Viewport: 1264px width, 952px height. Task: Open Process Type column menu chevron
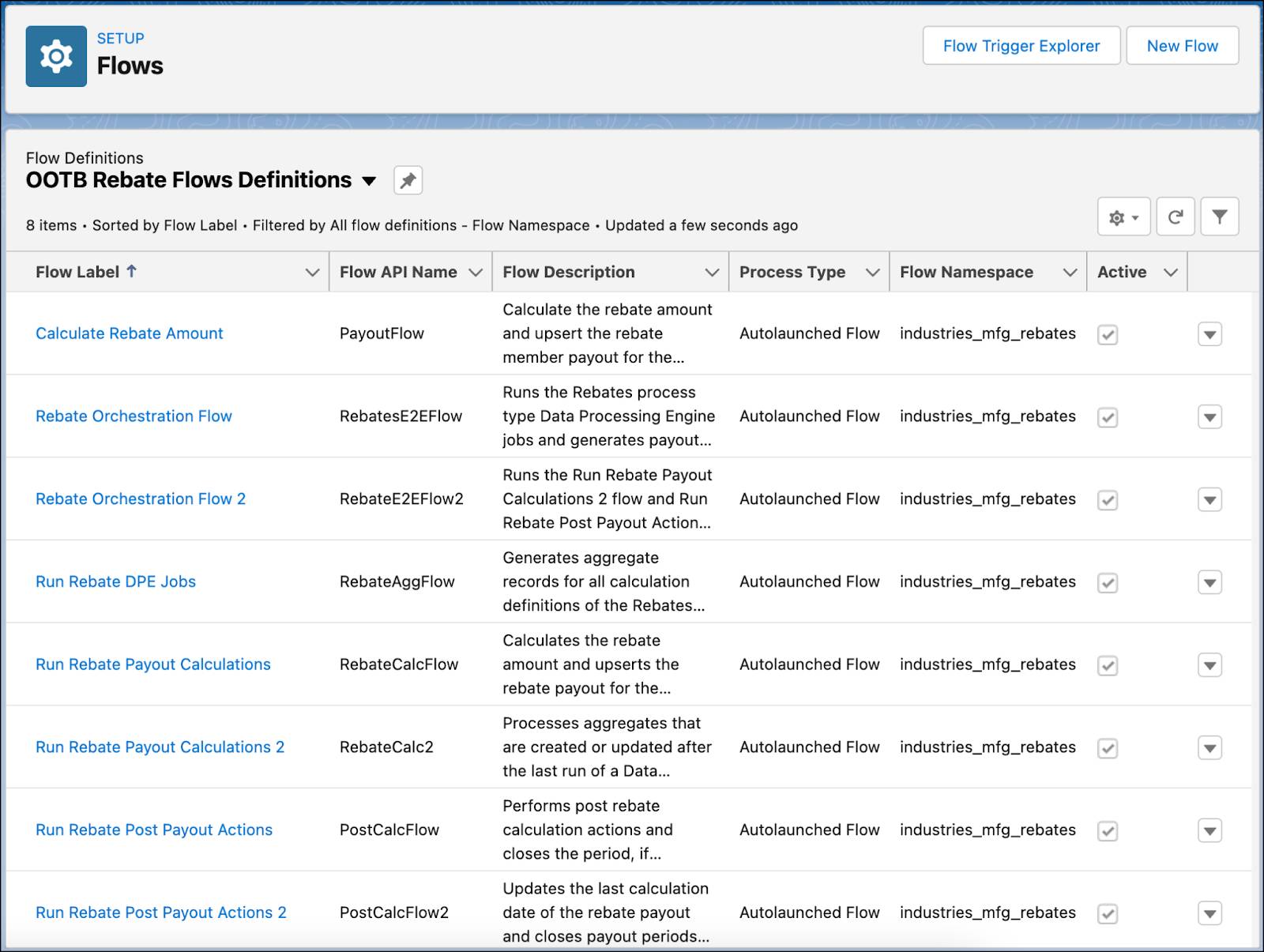pos(872,273)
